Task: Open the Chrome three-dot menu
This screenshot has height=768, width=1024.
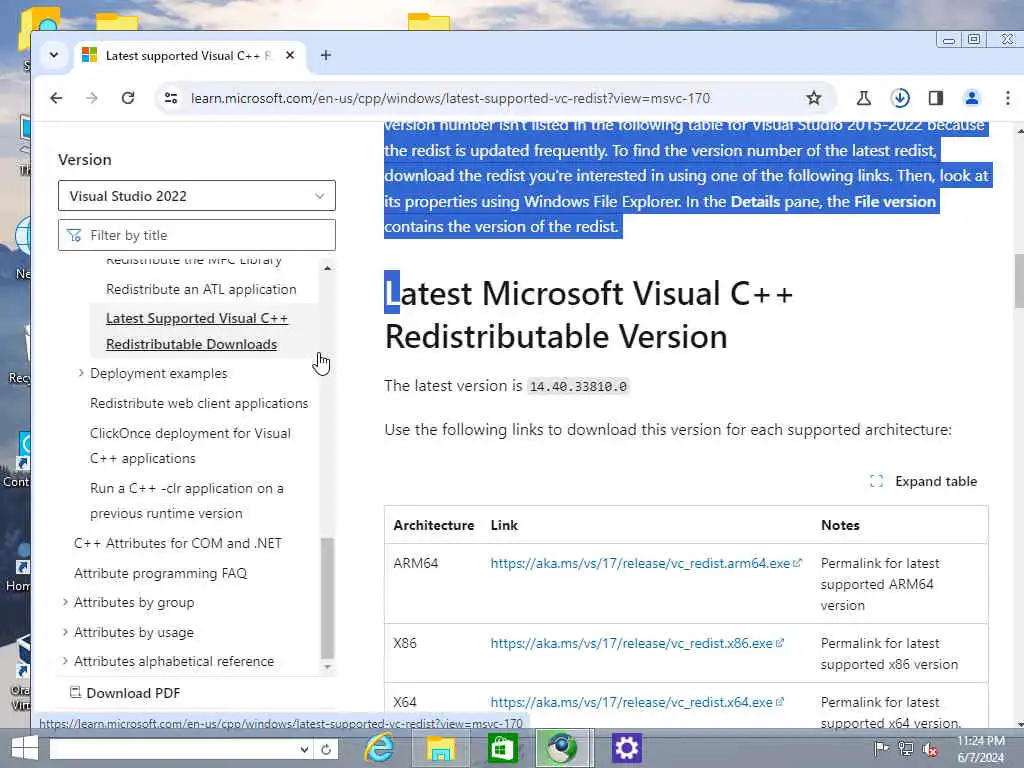Action: 1008,98
